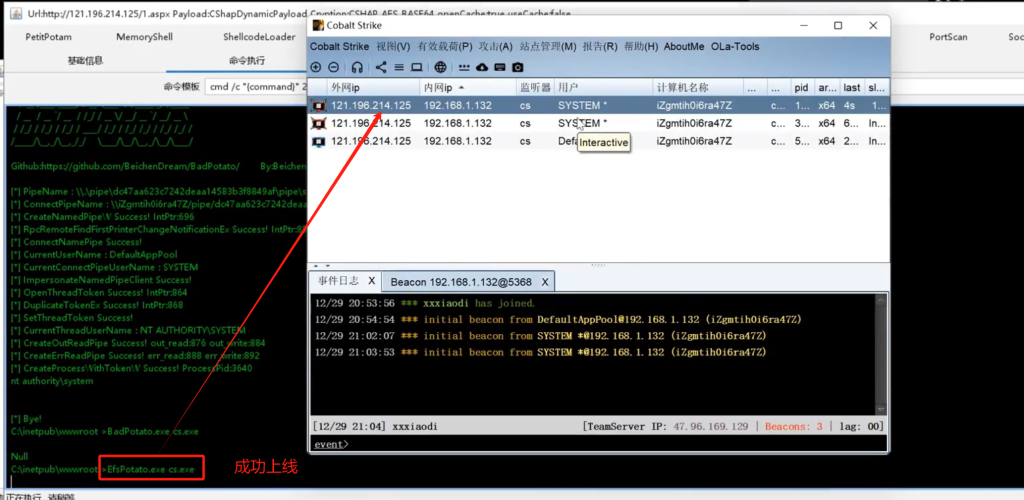Click 'SetThreadToken Success!' terminal line
This screenshot has width=1024, height=500.
tap(72, 318)
